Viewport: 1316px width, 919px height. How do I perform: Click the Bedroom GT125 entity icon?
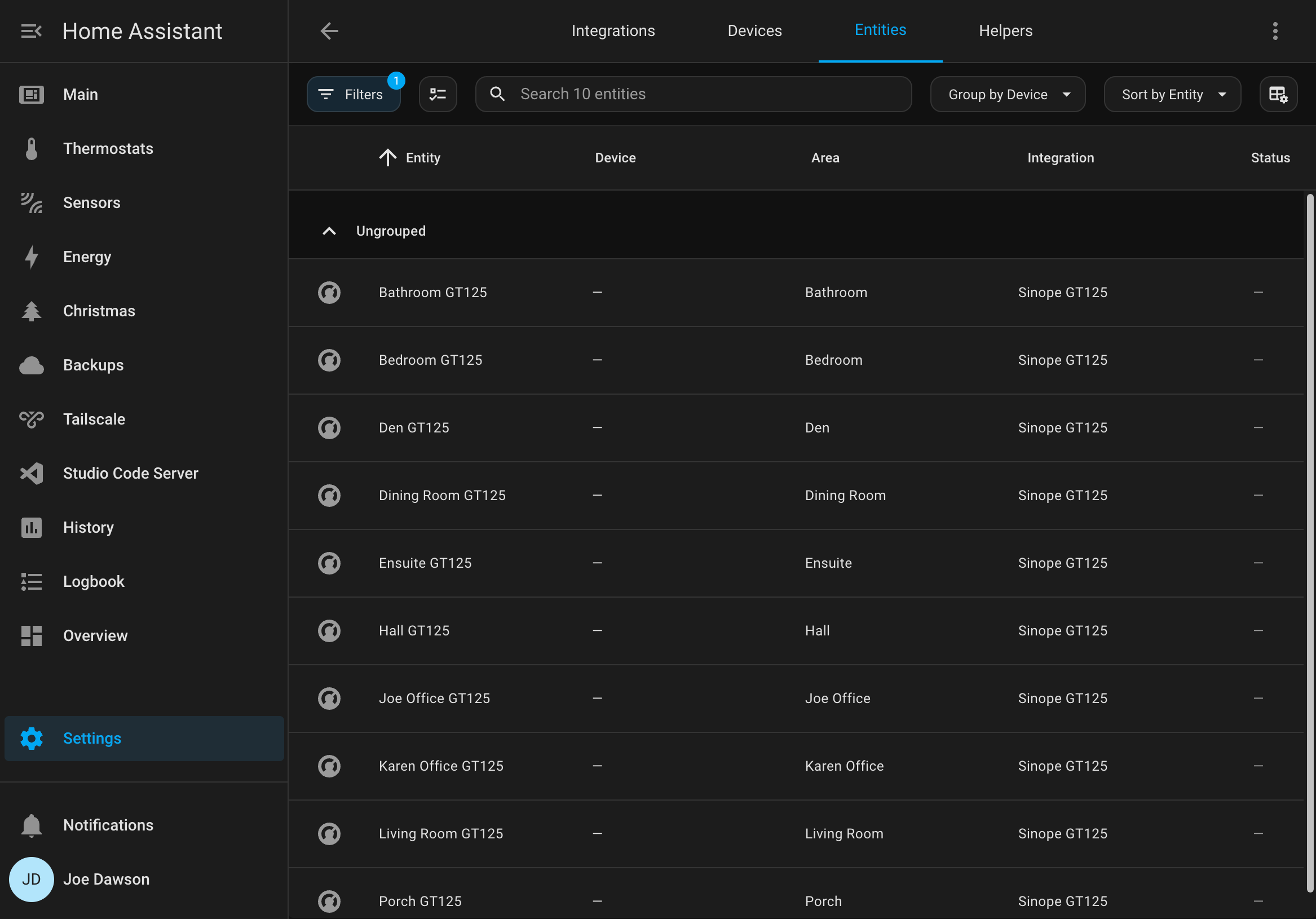pyautogui.click(x=329, y=361)
